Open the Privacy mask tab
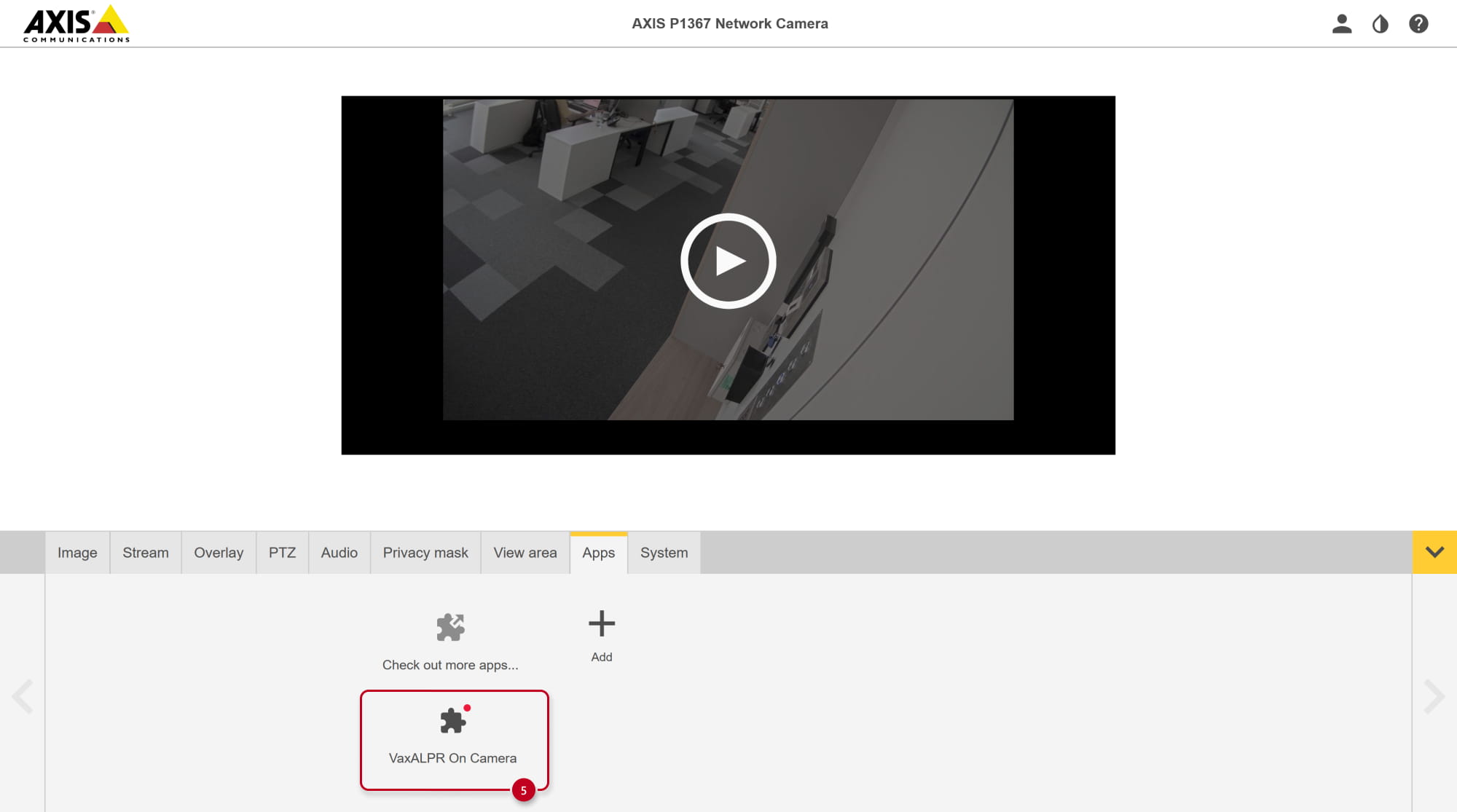This screenshot has height=812, width=1457. point(425,553)
